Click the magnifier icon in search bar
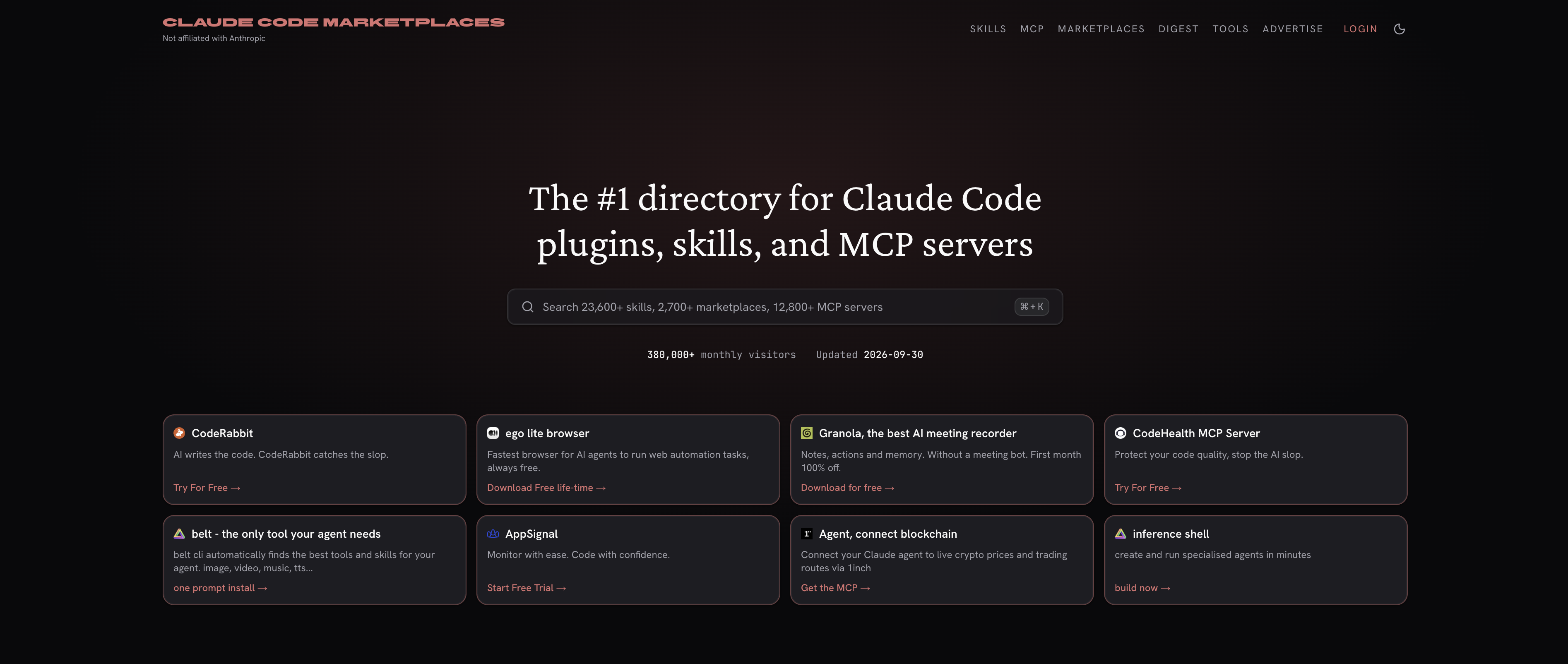The height and width of the screenshot is (664, 1568). pos(528,307)
